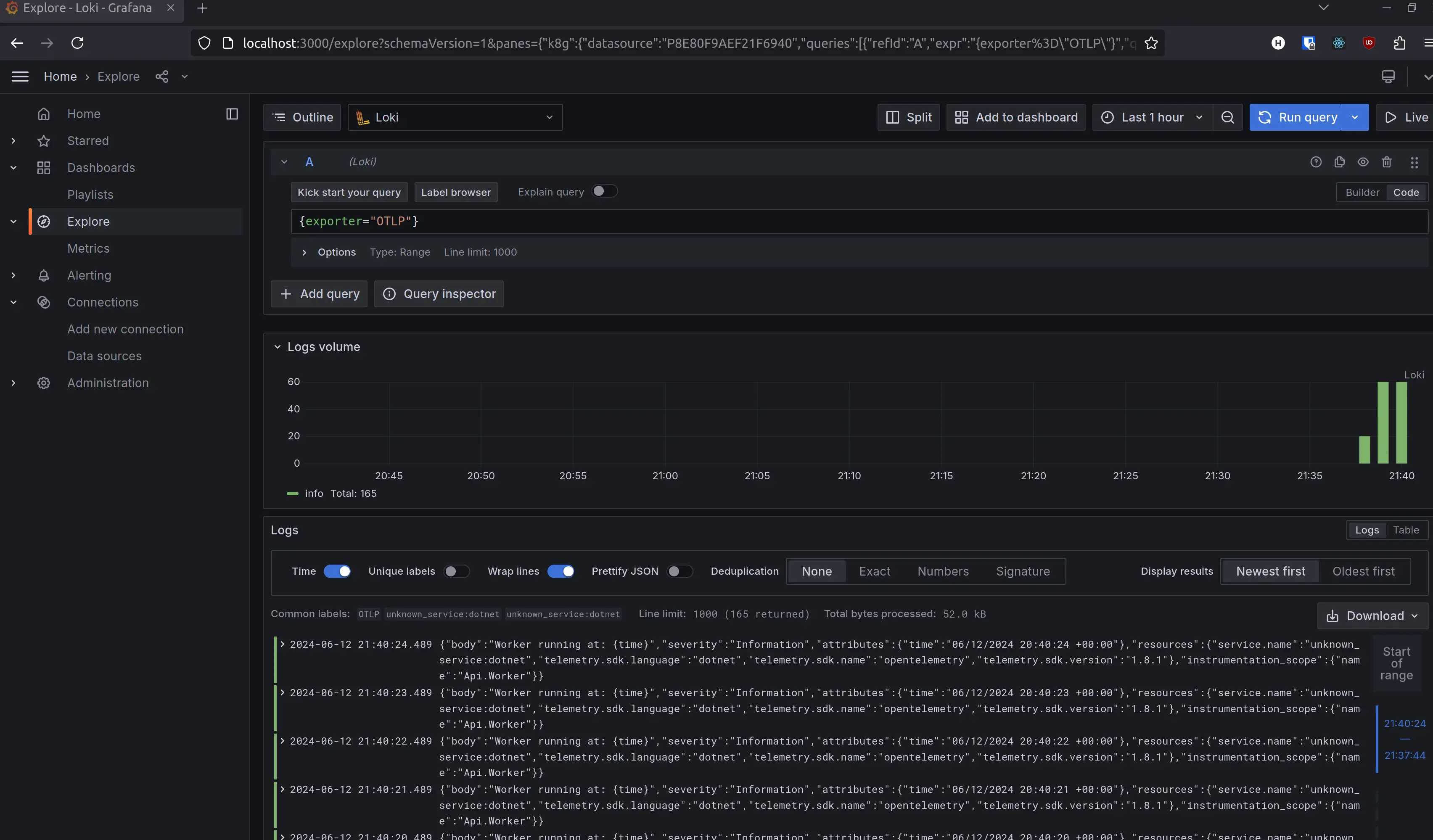
Task: Open Data sources in sidebar
Action: click(x=104, y=356)
